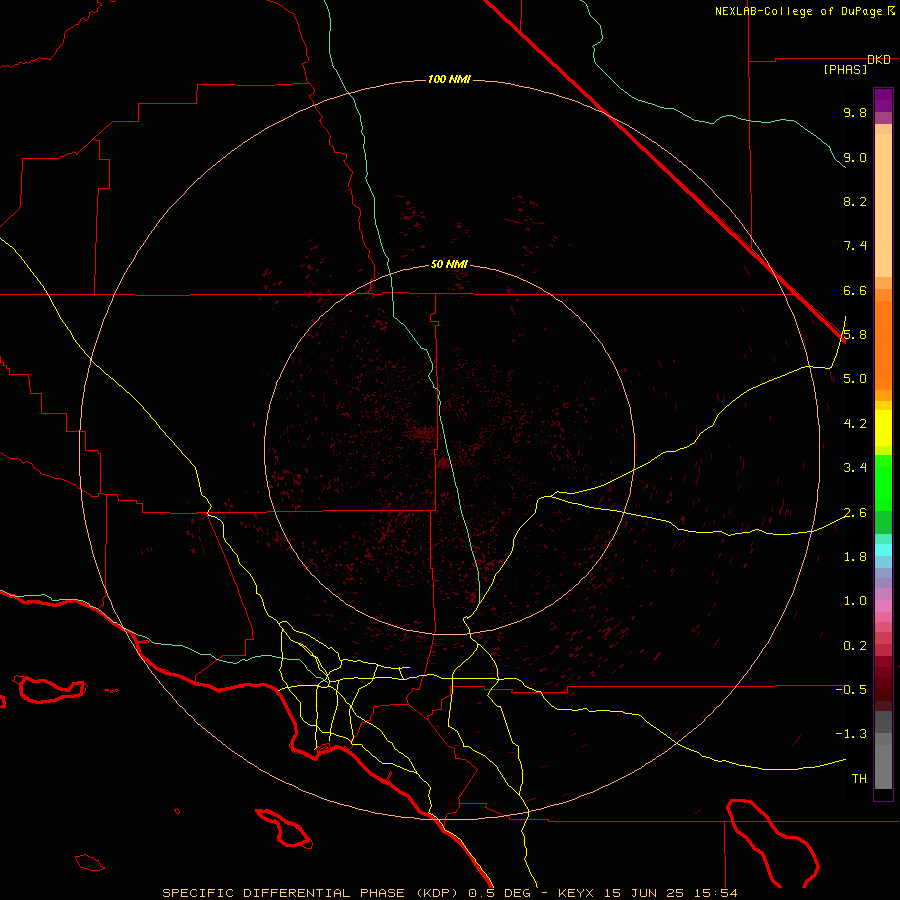
Task: Click the 6.6 scale value label
Action: 855,290
